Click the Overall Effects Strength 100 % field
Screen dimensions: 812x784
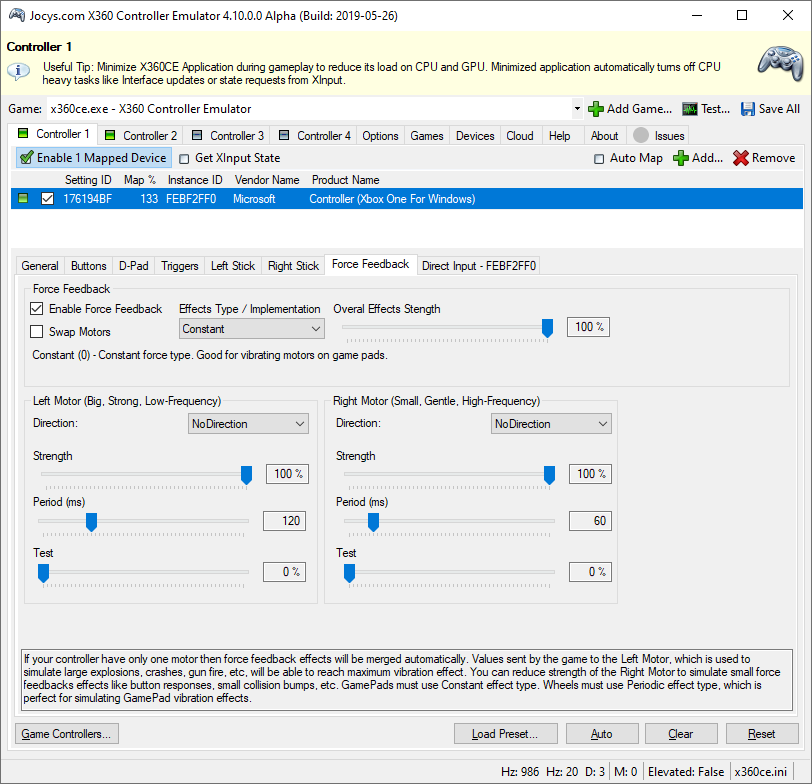coord(588,327)
